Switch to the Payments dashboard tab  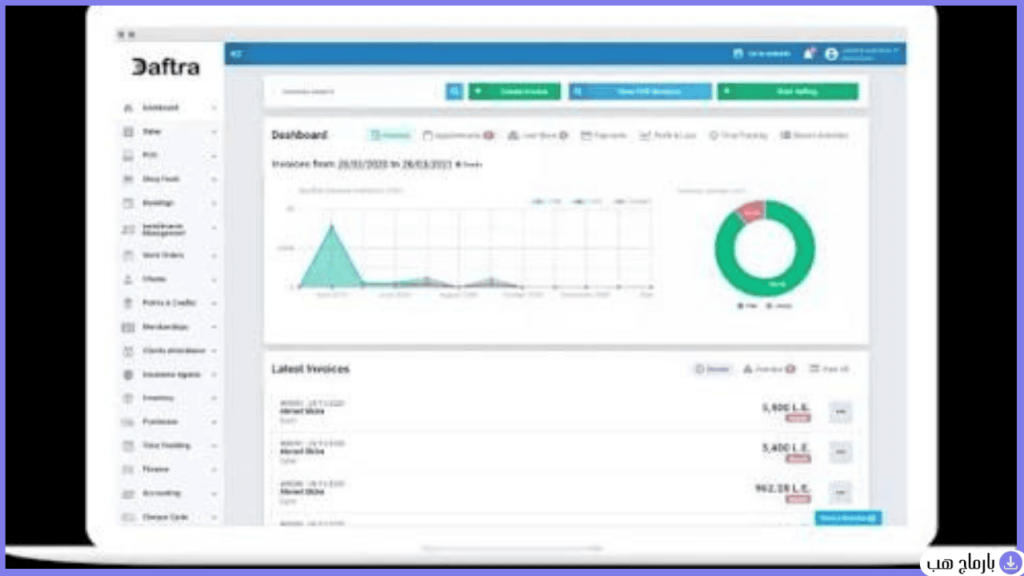click(x=603, y=135)
